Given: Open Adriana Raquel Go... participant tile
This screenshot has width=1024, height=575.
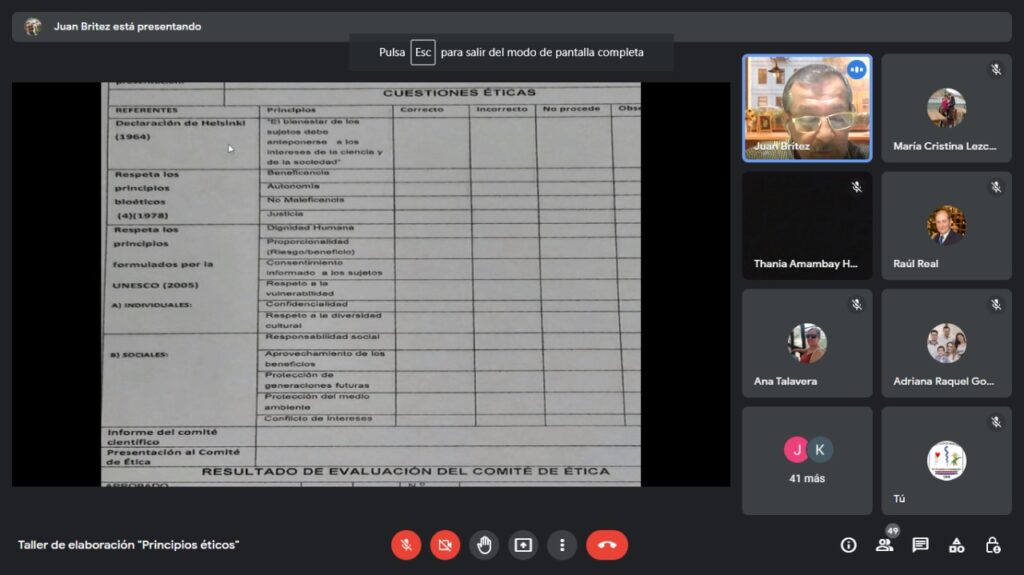Looking at the screenshot, I should [946, 343].
